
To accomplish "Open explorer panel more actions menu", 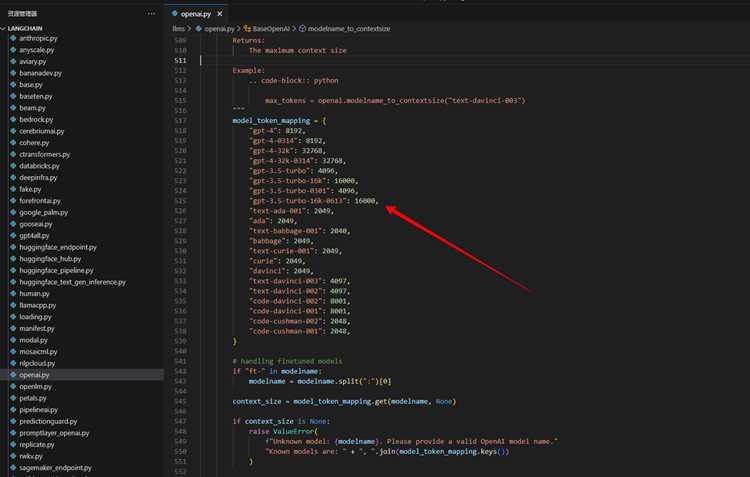I will (152, 13).
